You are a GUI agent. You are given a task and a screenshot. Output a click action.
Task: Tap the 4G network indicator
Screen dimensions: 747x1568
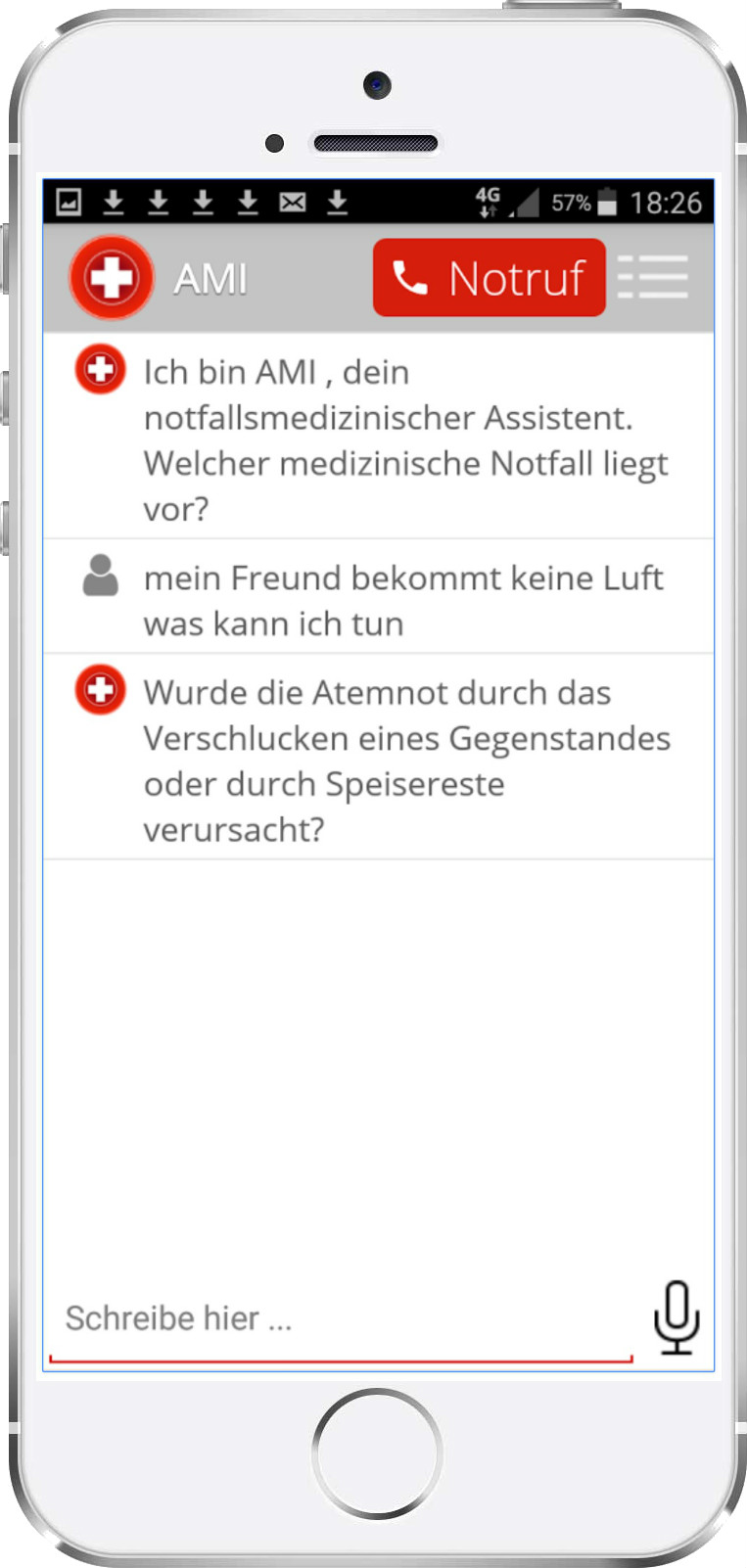pyautogui.click(x=488, y=201)
